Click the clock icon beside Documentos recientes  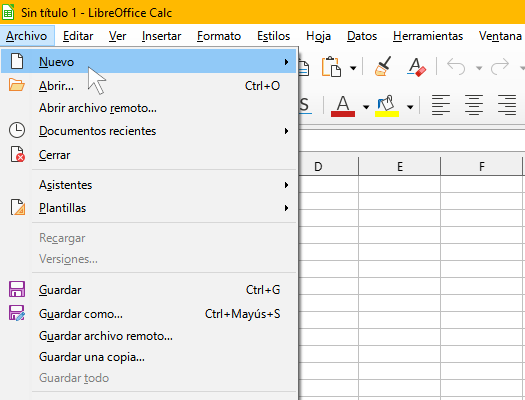tap(17, 130)
